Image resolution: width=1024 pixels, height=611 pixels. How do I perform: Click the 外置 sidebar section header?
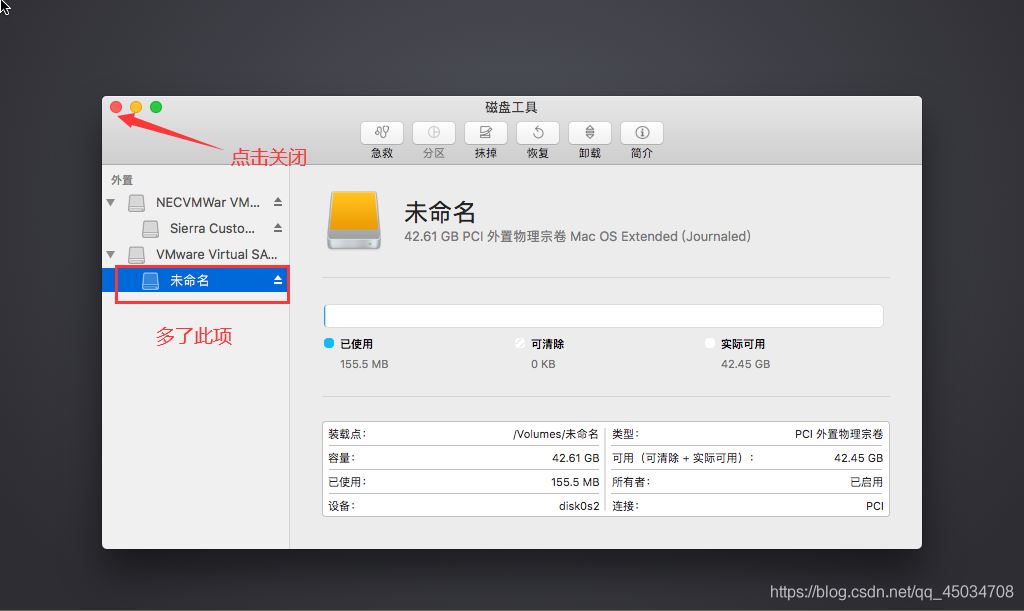[121, 180]
